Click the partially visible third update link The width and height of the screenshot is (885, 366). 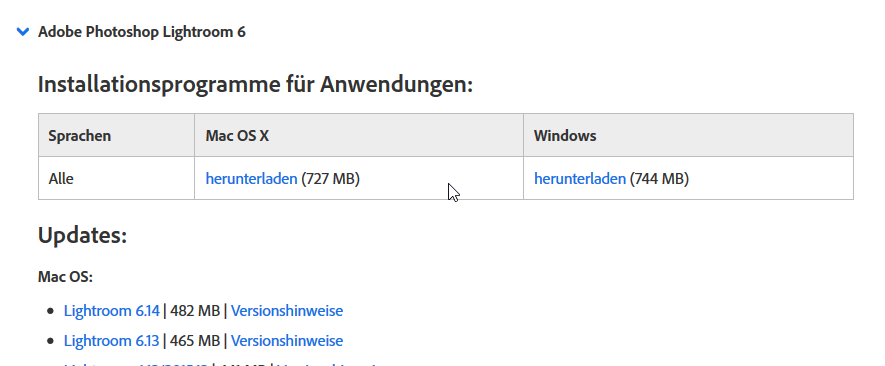coord(135,364)
